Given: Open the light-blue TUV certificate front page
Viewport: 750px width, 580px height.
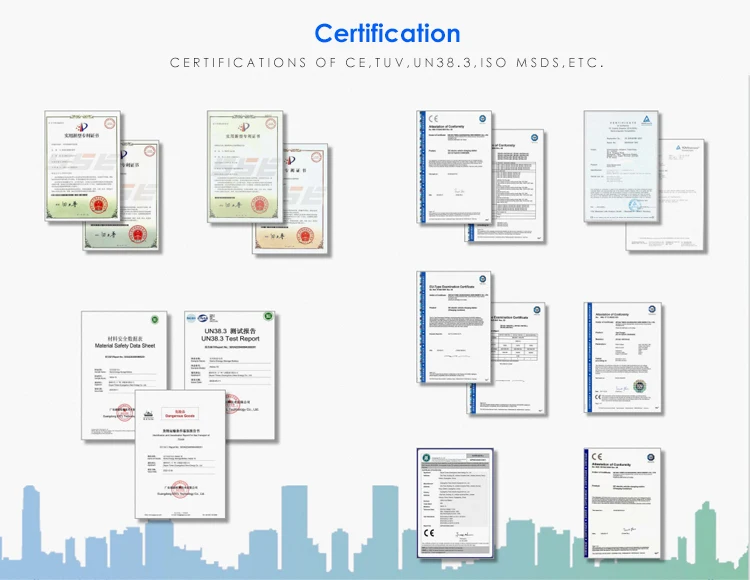Looking at the screenshot, I should tap(621, 166).
